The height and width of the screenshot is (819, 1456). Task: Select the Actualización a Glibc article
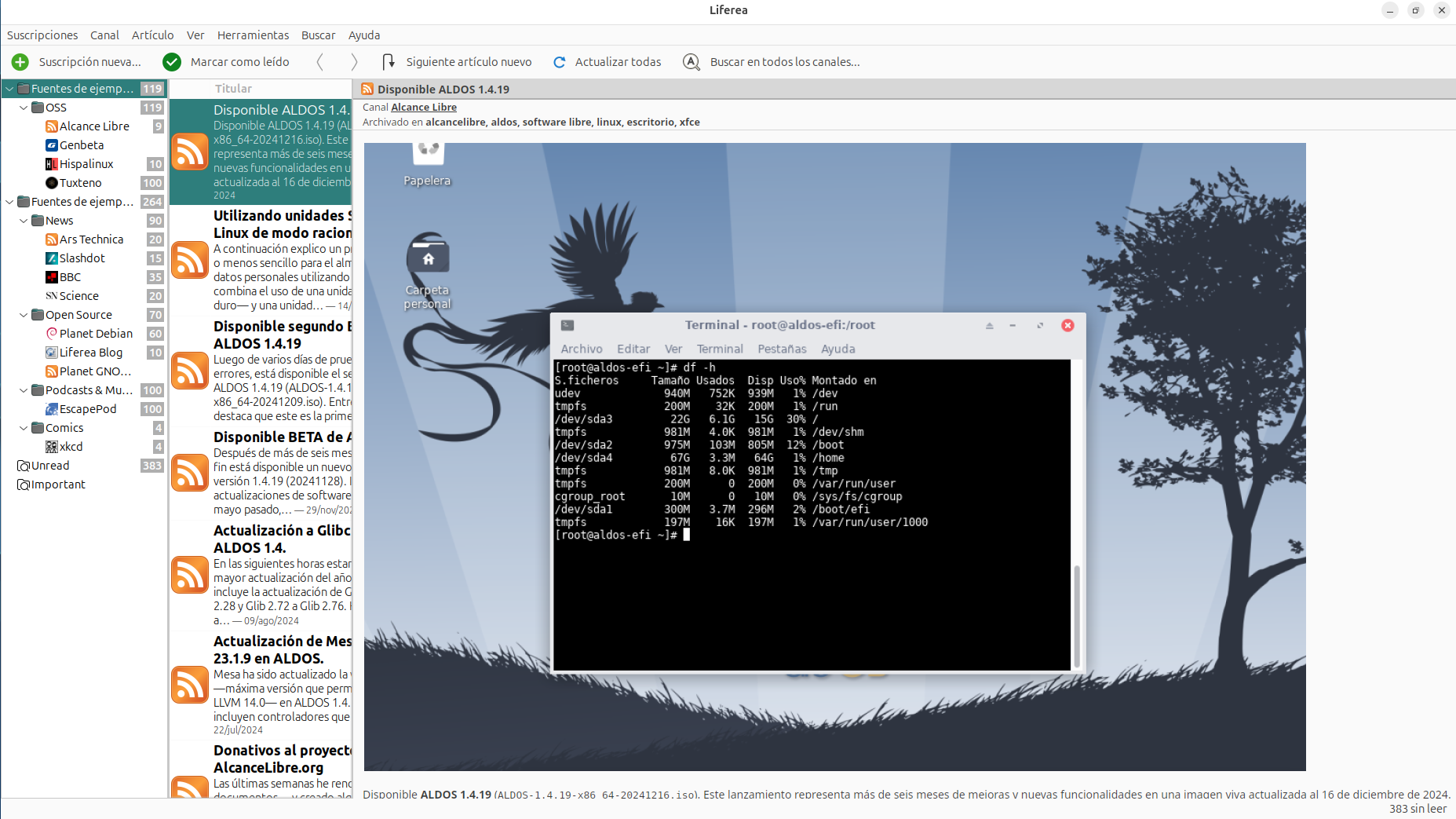(261, 575)
